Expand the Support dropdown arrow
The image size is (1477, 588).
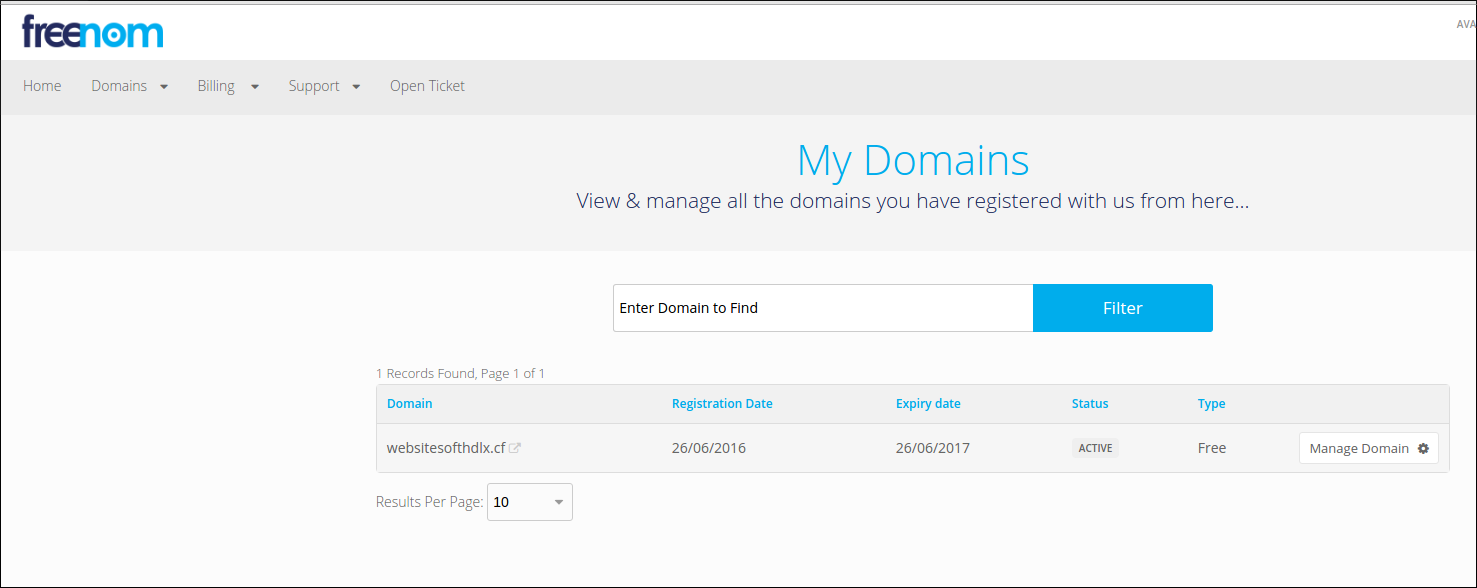[356, 87]
